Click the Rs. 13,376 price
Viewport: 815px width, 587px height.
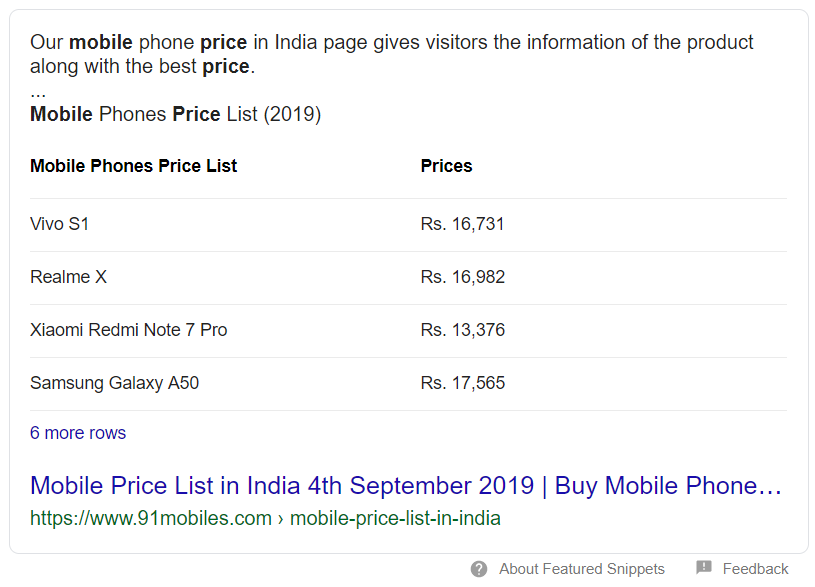coord(463,330)
